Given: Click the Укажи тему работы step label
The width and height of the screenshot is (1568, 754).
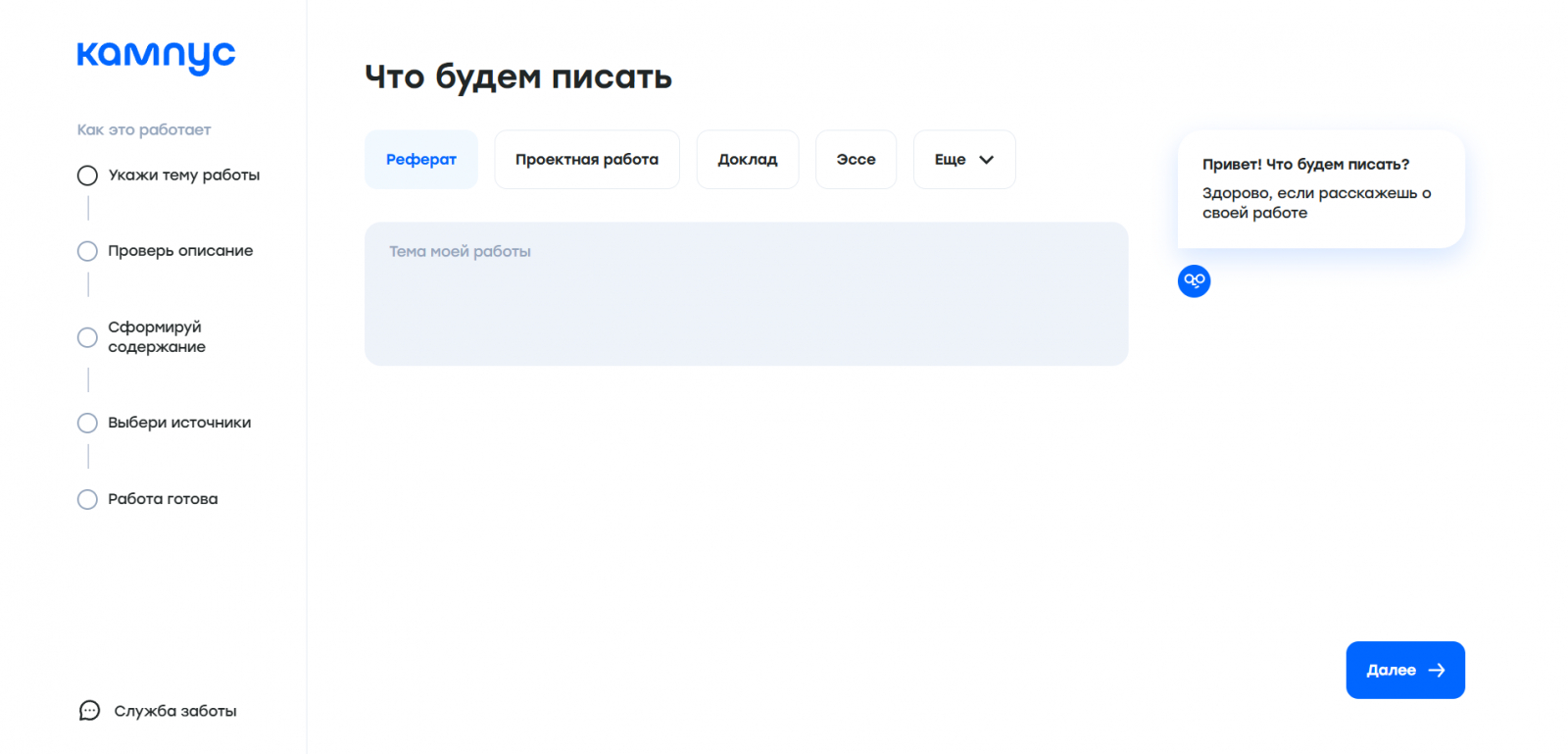Looking at the screenshot, I should 184,176.
